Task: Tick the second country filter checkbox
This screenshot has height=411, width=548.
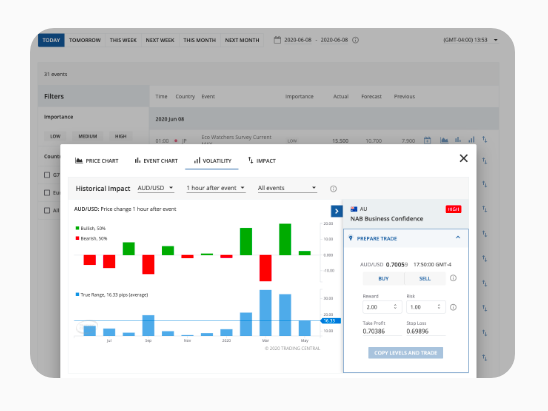Action: (47, 193)
